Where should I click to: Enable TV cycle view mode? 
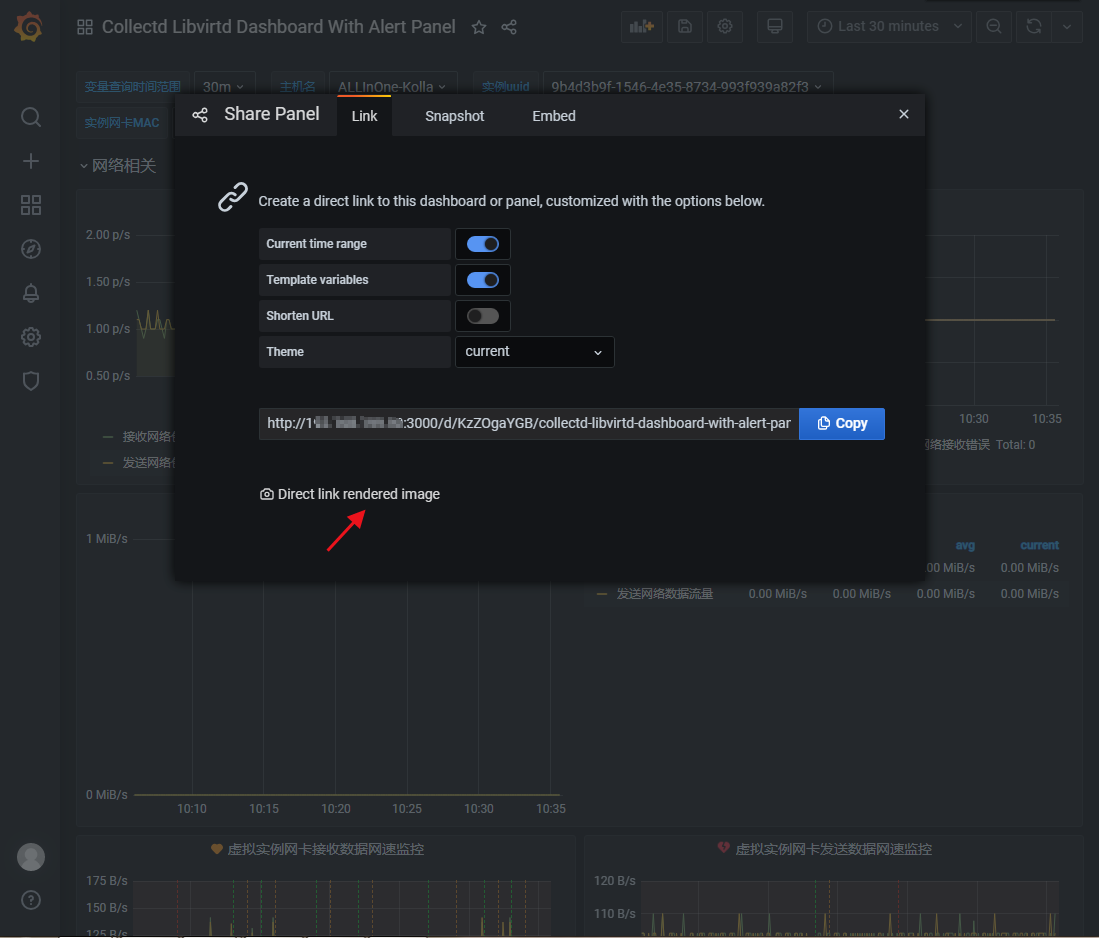[x=775, y=26]
